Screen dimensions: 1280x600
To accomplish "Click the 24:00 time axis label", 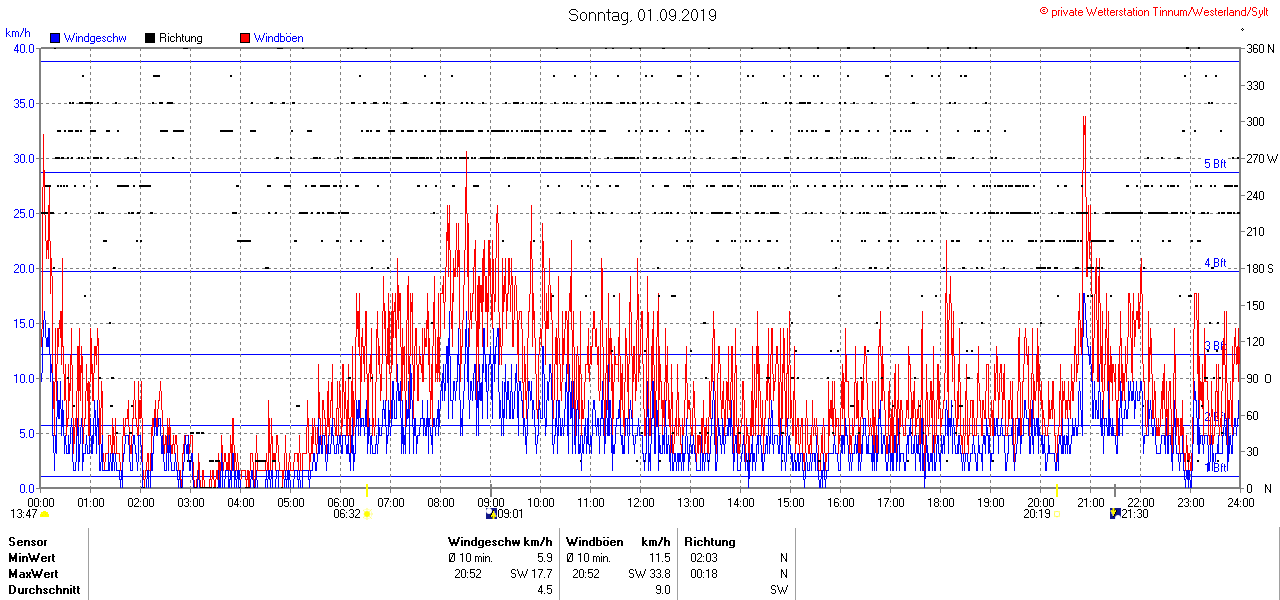I will (1241, 502).
